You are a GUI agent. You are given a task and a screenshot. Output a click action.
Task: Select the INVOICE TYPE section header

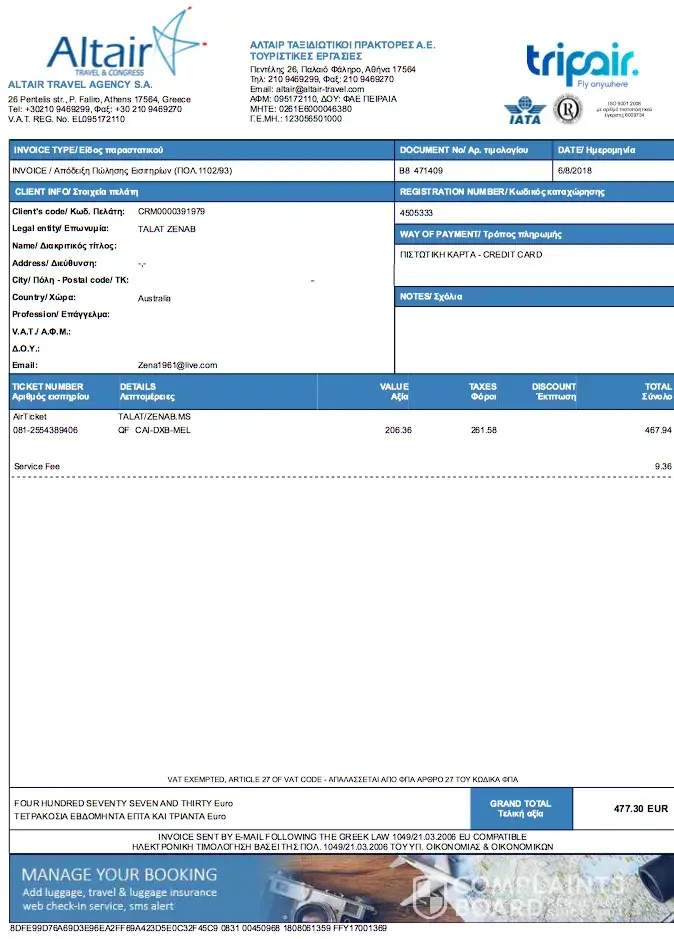point(88,150)
